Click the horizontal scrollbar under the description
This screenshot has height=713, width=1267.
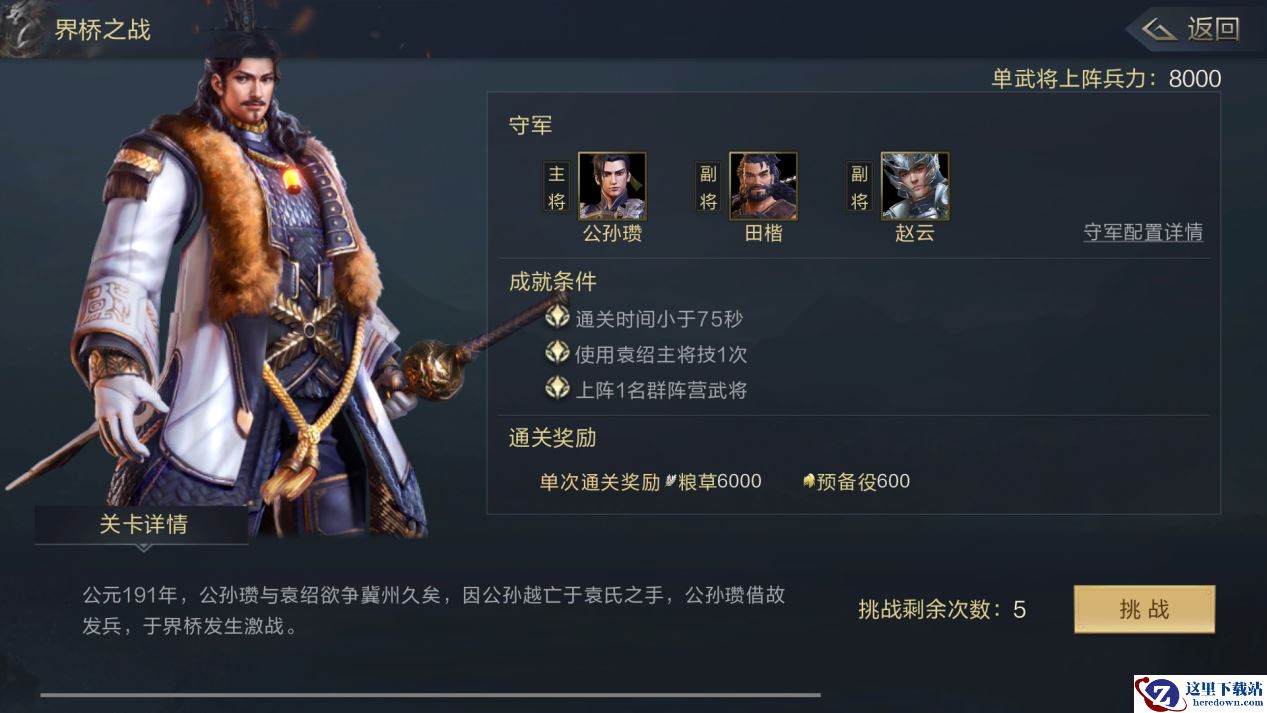click(x=430, y=694)
